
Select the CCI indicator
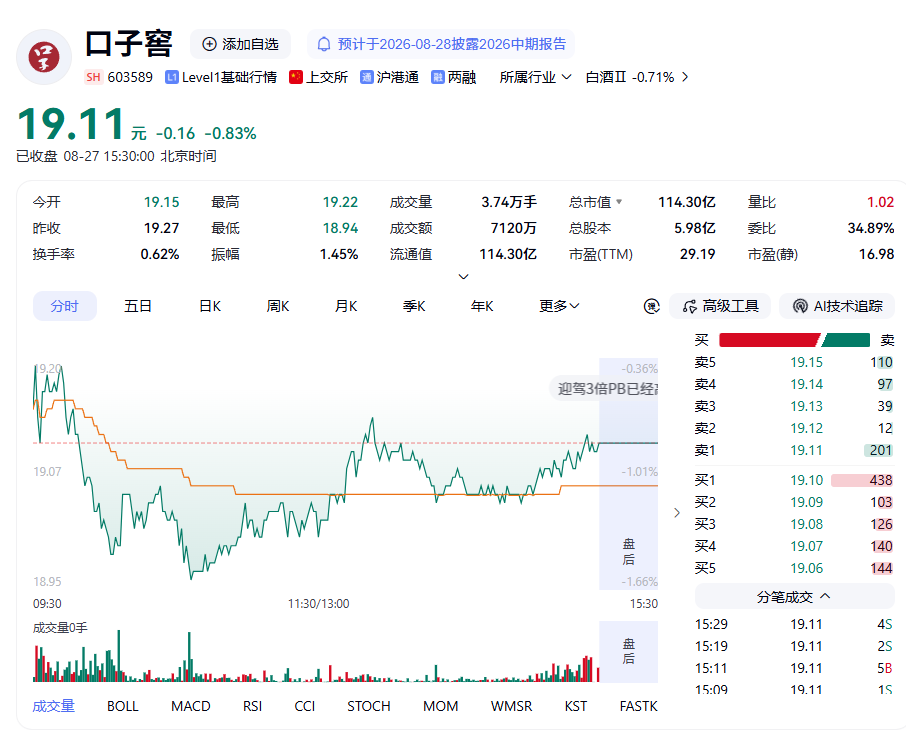305,706
